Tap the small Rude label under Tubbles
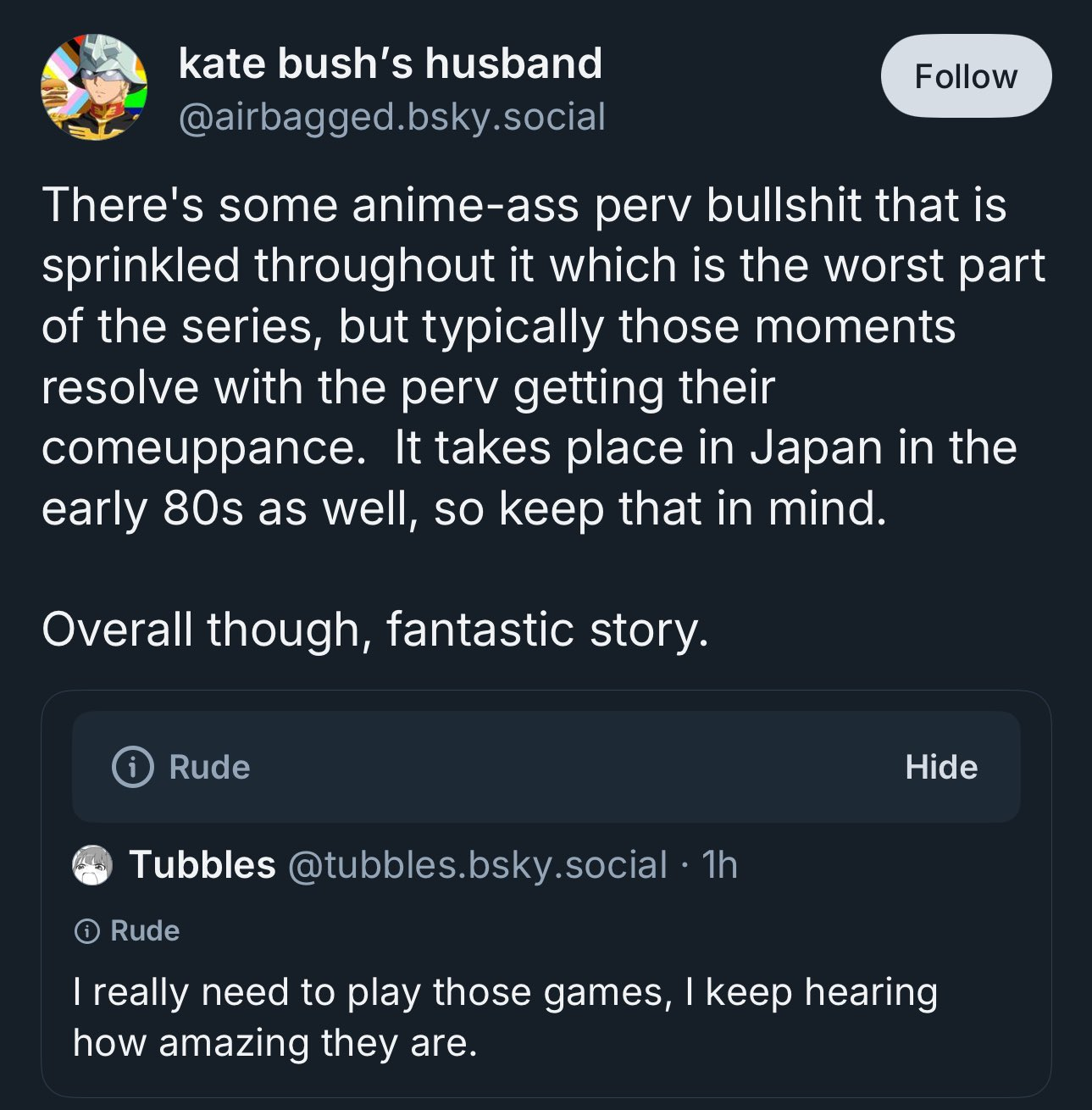Viewport: 1092px width, 1110px height. point(145,931)
